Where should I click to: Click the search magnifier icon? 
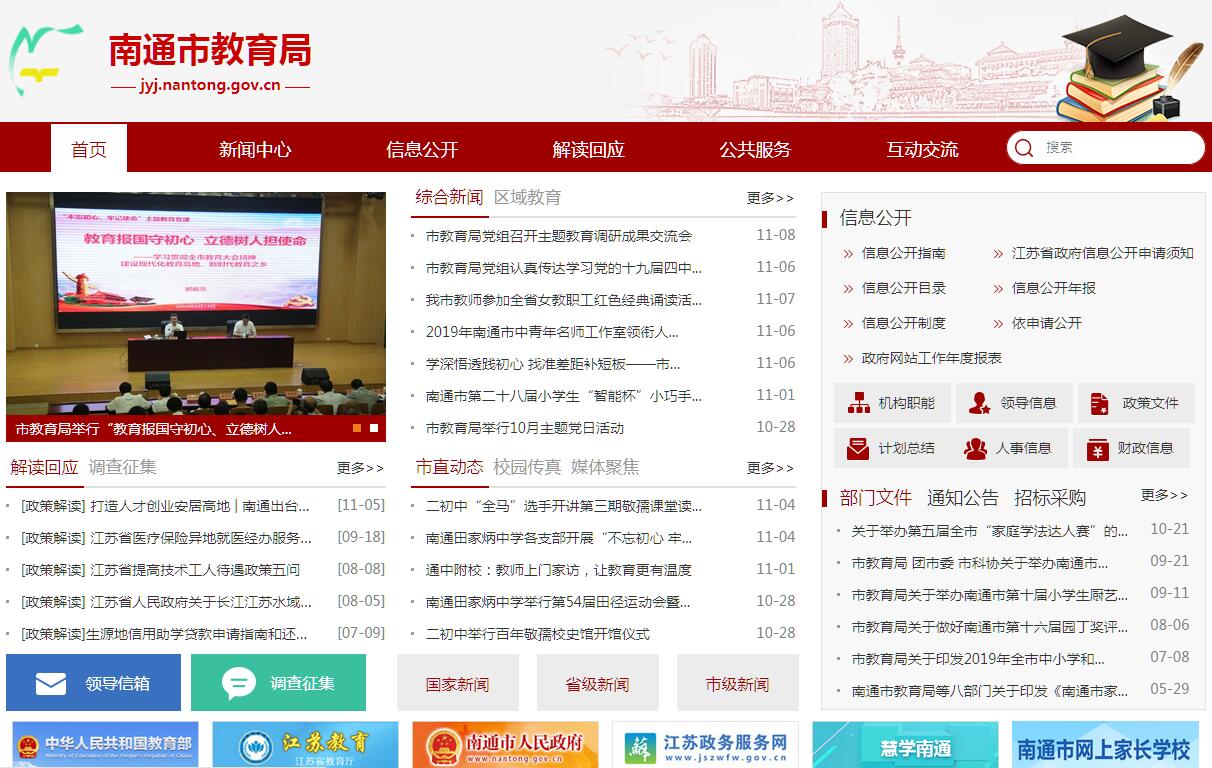(1023, 148)
